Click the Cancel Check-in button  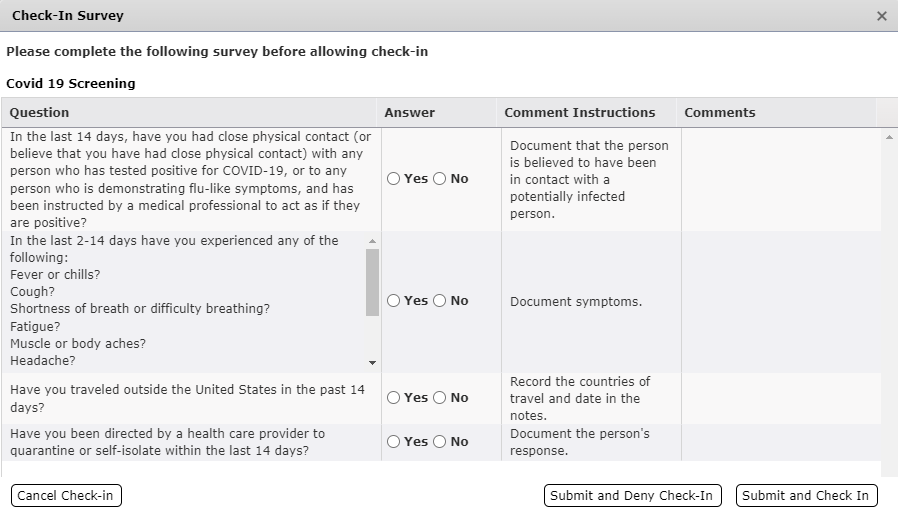[66, 496]
